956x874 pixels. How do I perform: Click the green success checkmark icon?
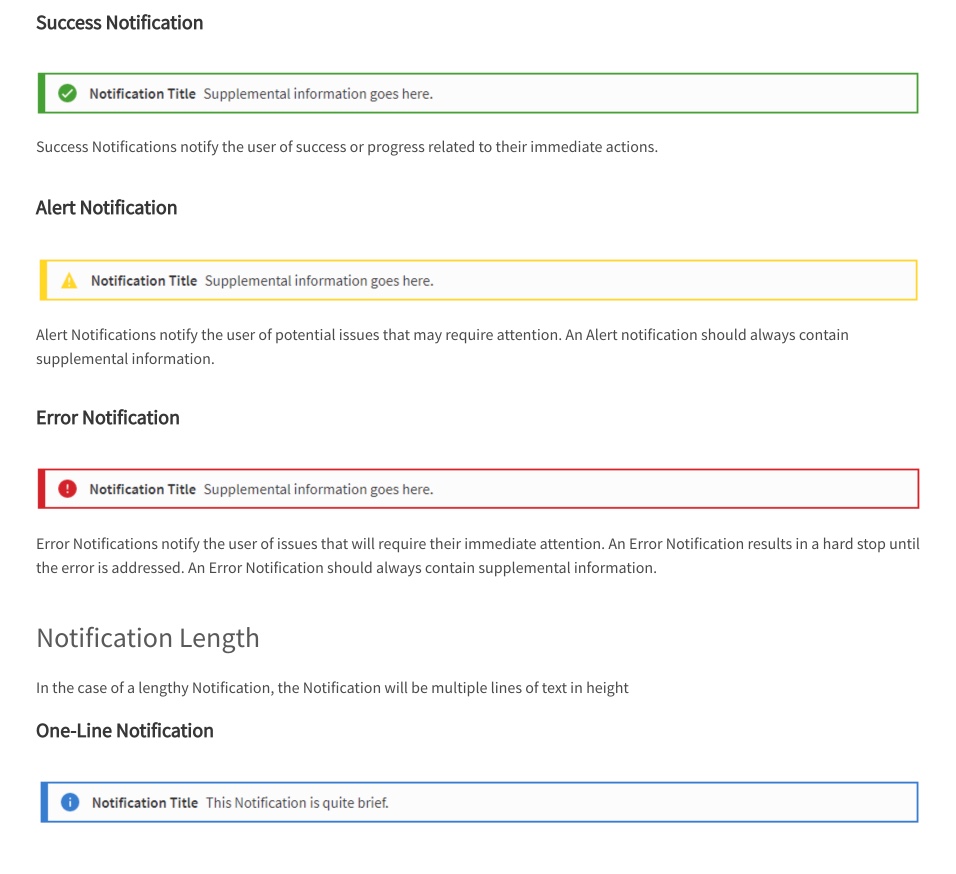coord(67,93)
